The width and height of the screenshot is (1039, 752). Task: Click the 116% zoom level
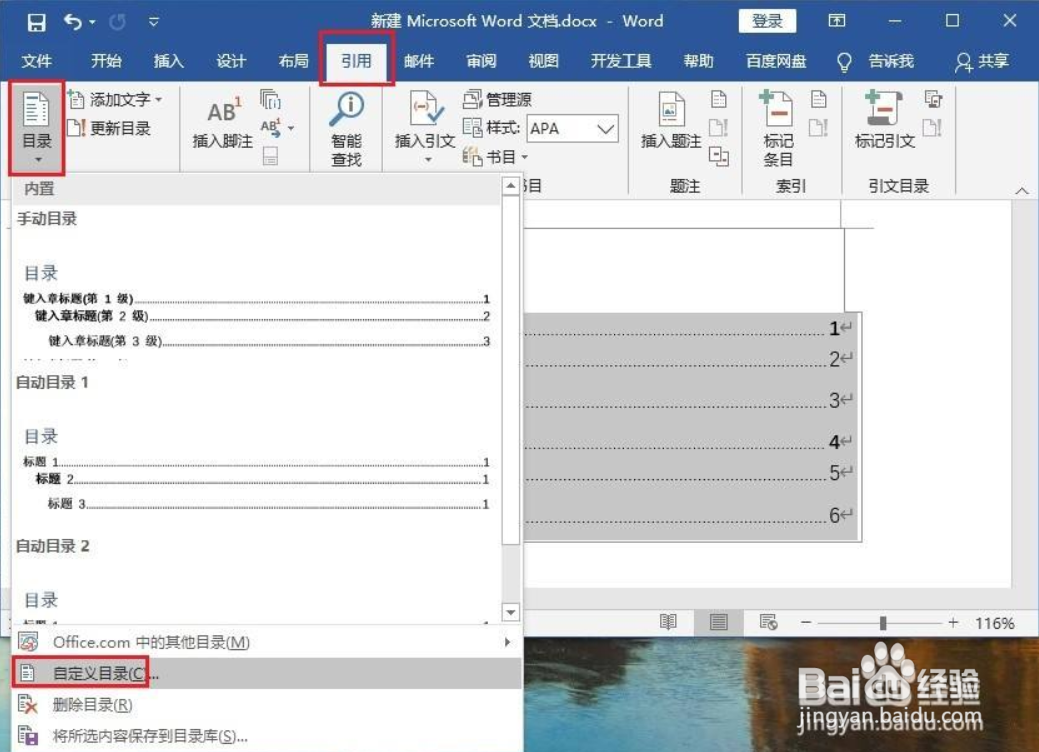[994, 623]
